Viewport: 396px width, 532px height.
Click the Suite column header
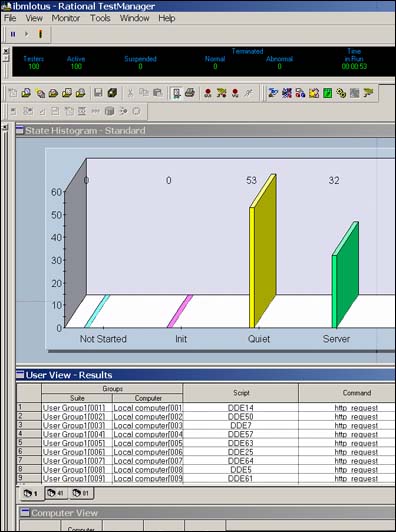click(77, 398)
